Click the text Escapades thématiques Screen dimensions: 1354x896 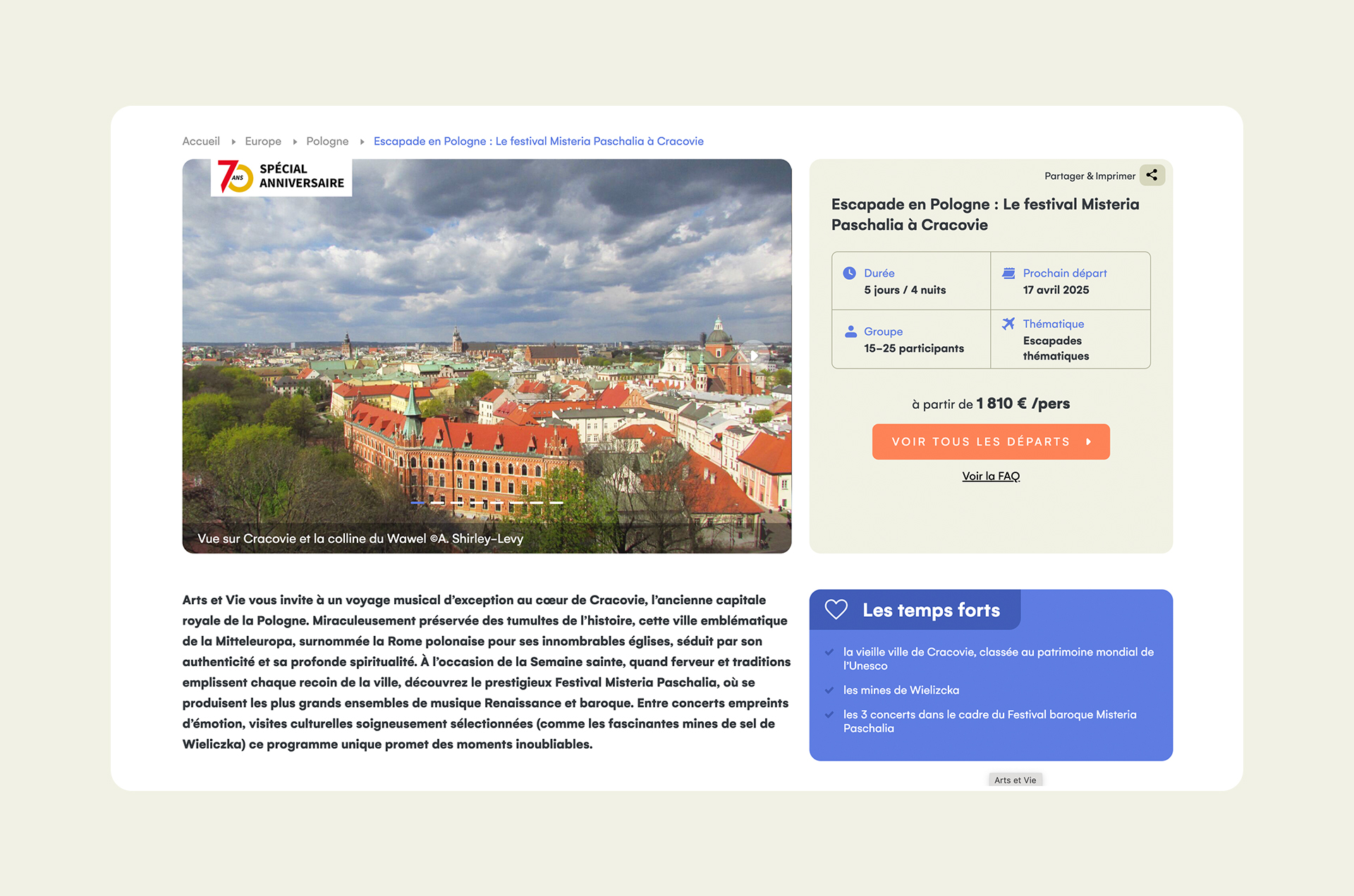pos(1056,348)
